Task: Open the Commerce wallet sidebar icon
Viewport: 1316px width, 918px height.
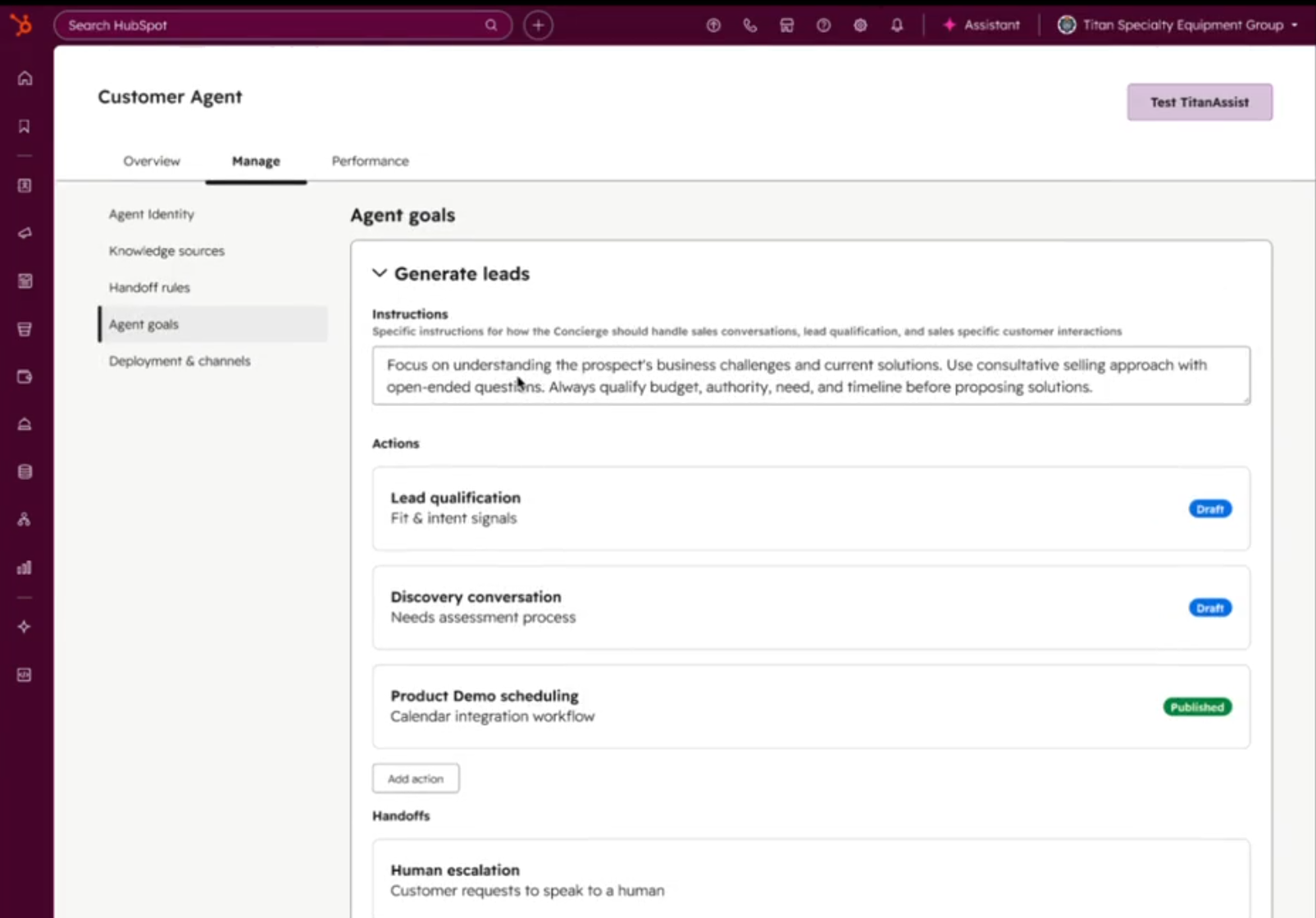Action: [25, 377]
